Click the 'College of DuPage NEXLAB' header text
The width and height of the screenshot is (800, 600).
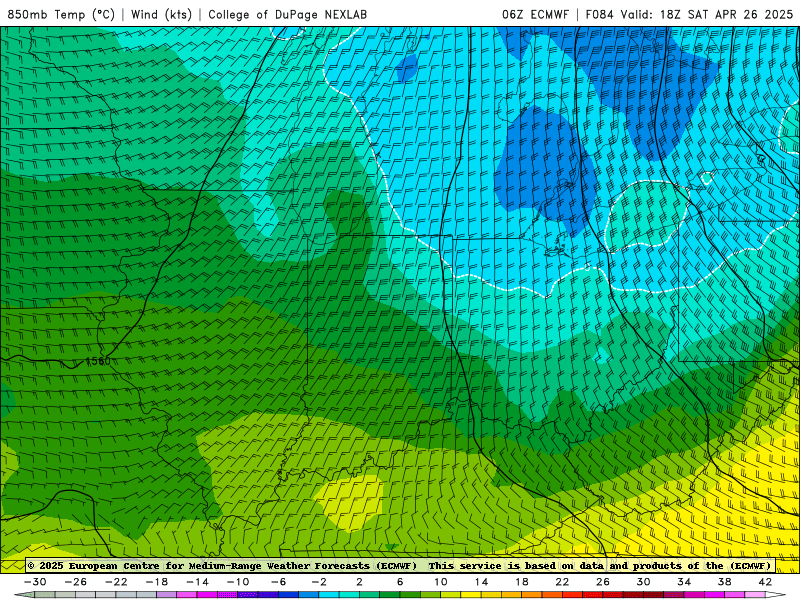(287, 15)
